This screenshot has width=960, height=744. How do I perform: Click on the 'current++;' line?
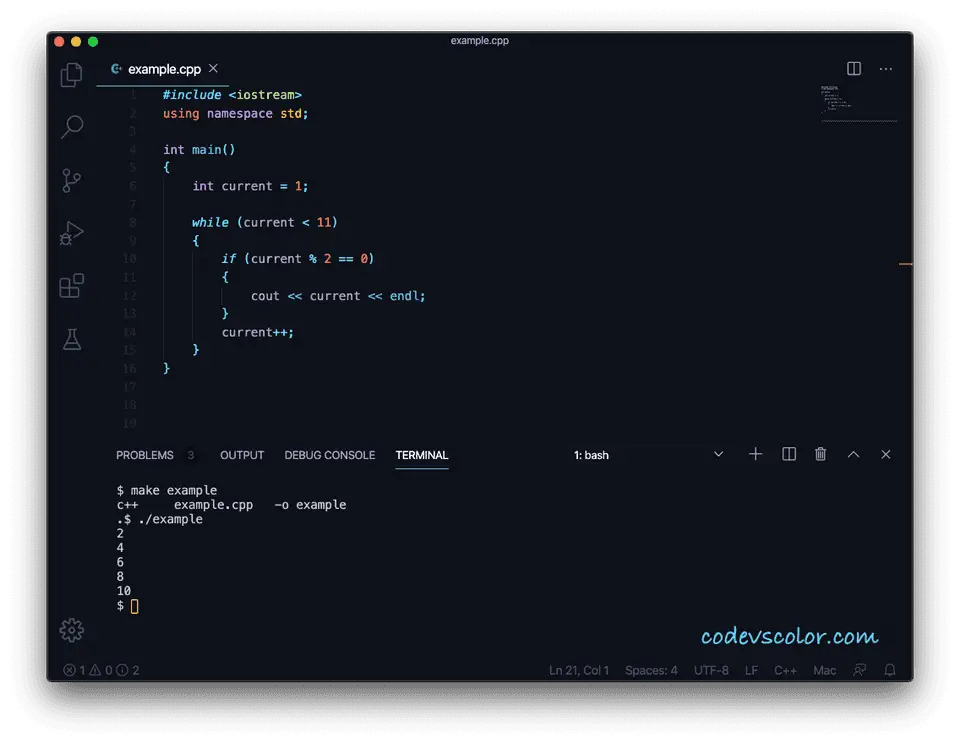point(258,333)
